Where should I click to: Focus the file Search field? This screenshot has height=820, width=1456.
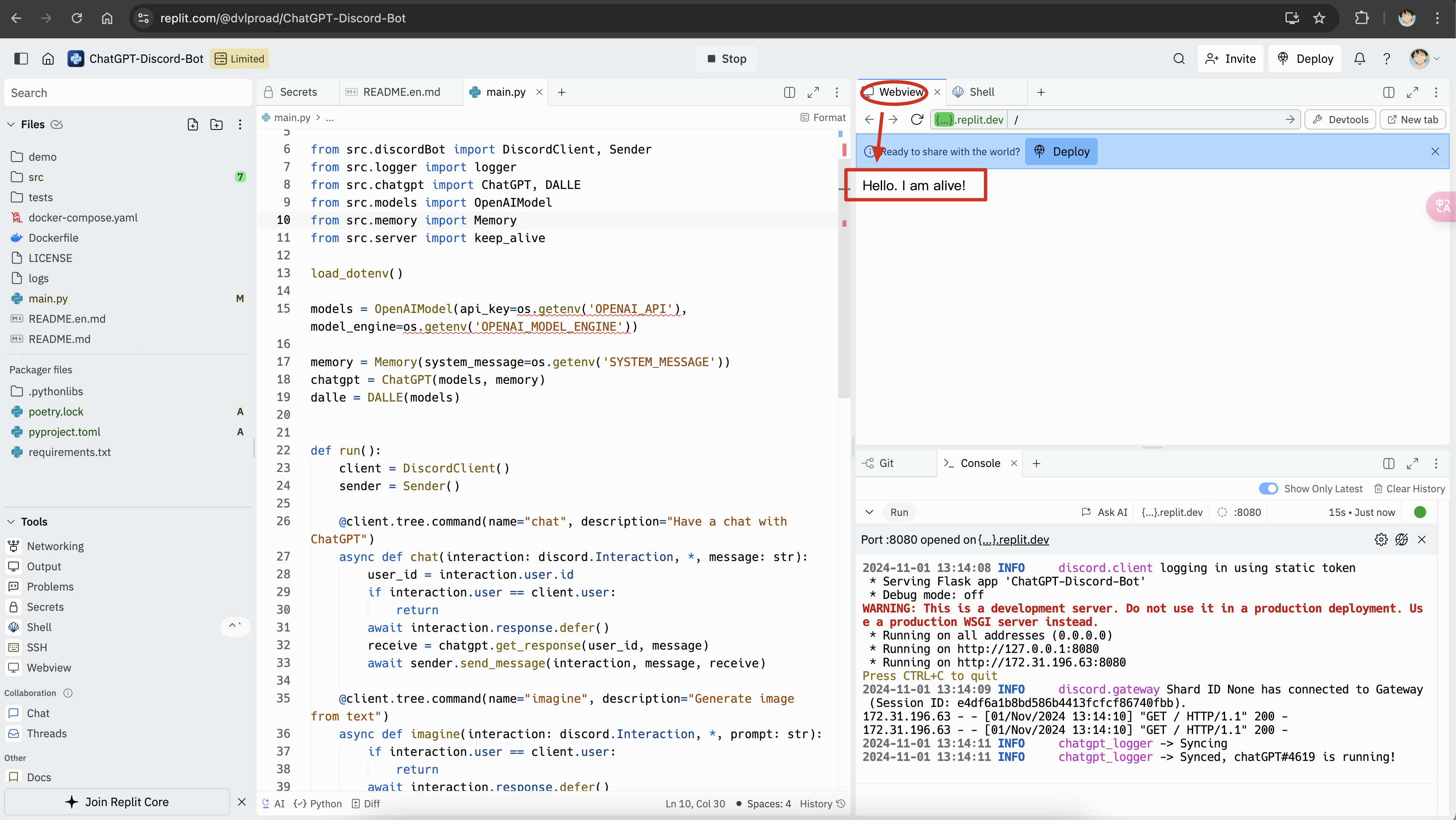pyautogui.click(x=128, y=93)
